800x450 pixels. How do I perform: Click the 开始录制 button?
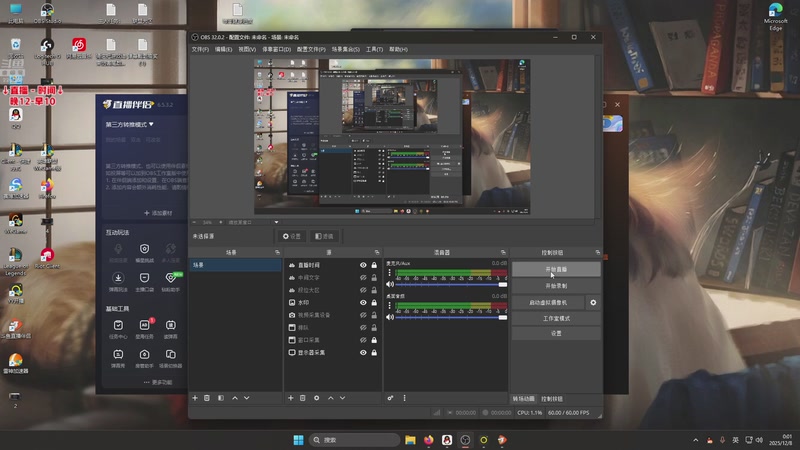(x=556, y=286)
